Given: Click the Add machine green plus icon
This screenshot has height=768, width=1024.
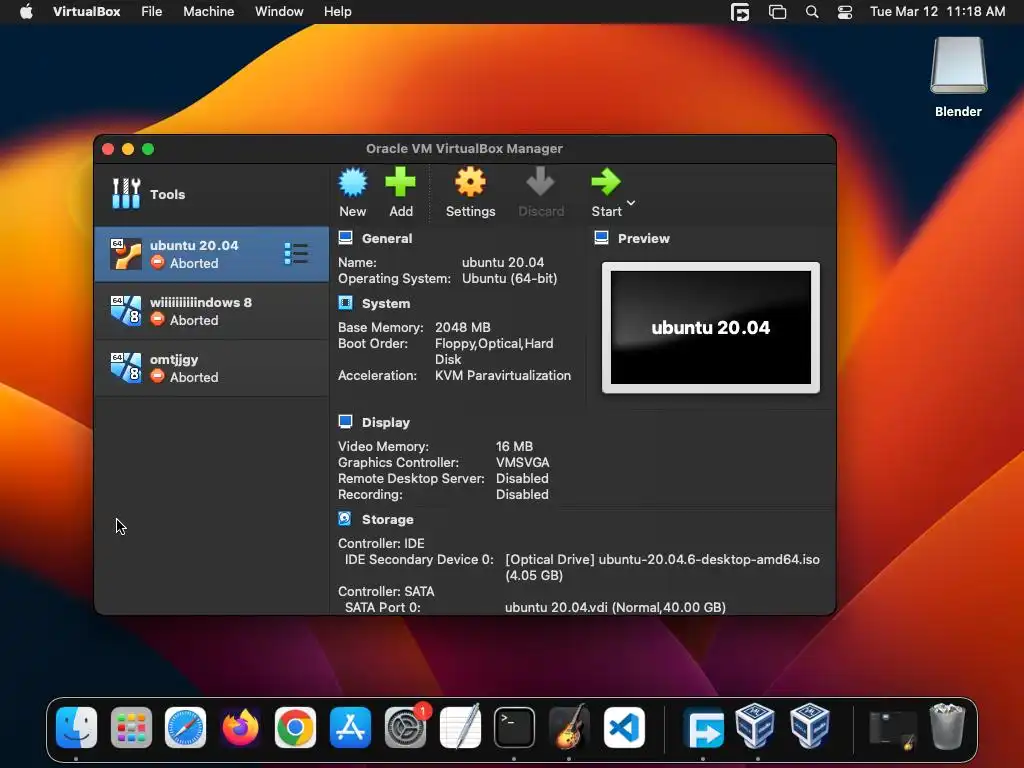Looking at the screenshot, I should pos(400,182).
